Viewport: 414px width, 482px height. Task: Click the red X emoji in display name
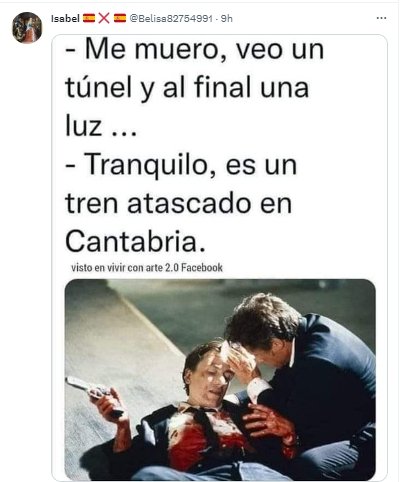coord(104,18)
